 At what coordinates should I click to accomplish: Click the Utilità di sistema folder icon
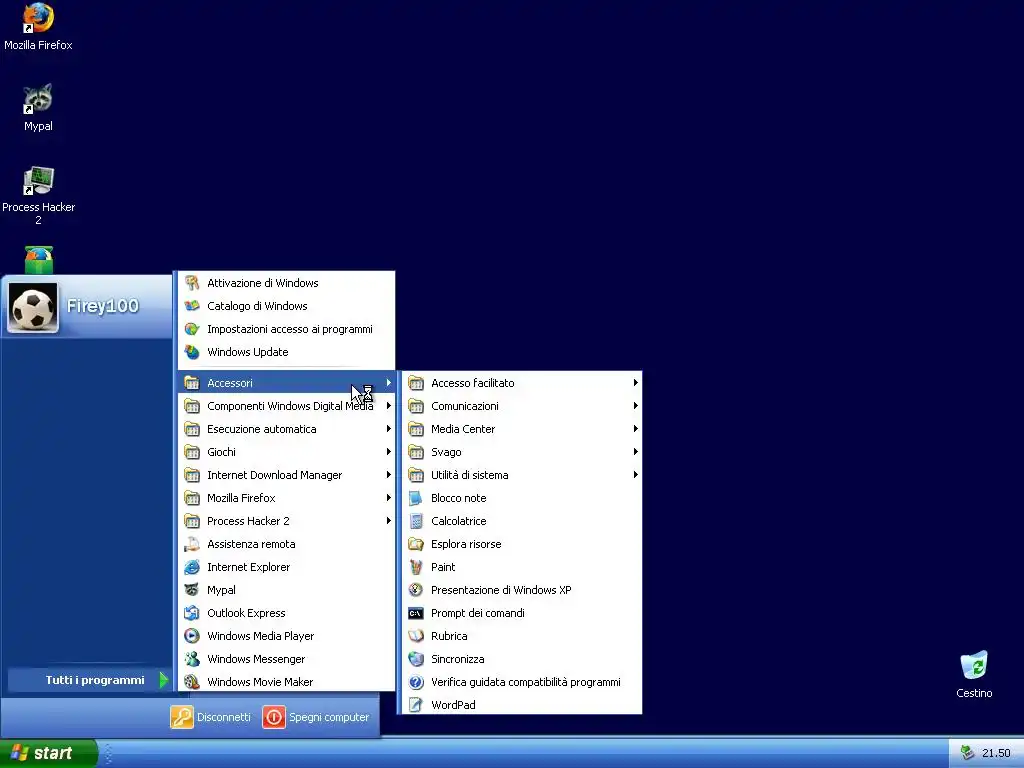tap(415, 475)
